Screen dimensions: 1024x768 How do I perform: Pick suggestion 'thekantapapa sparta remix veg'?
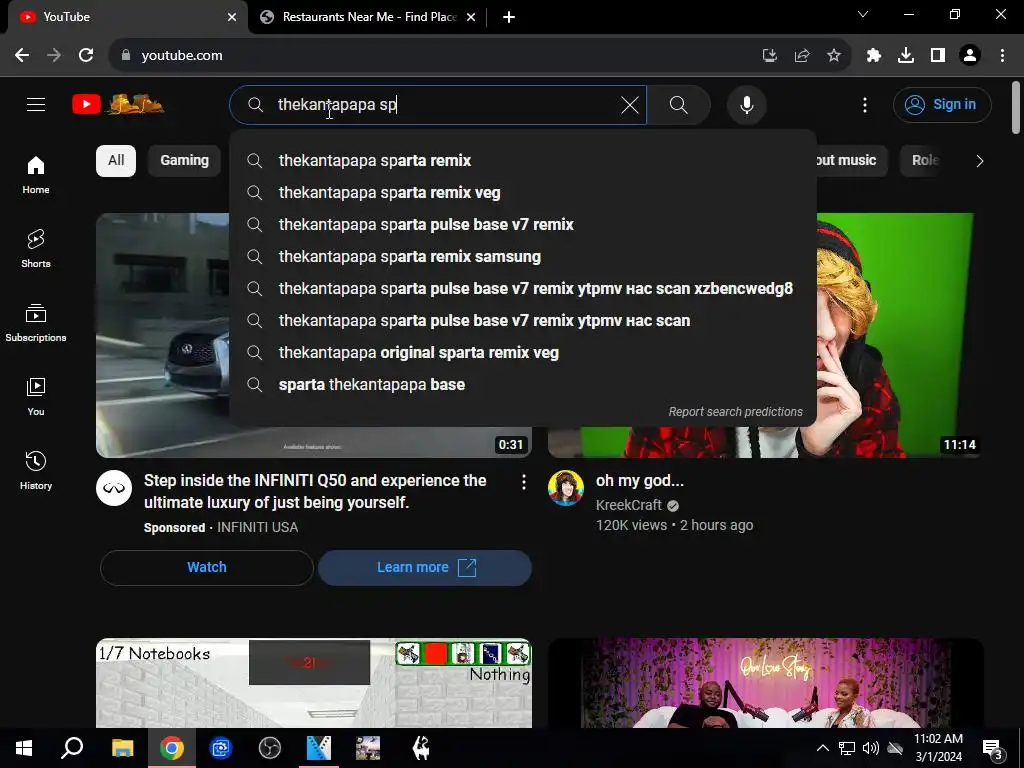click(522, 193)
